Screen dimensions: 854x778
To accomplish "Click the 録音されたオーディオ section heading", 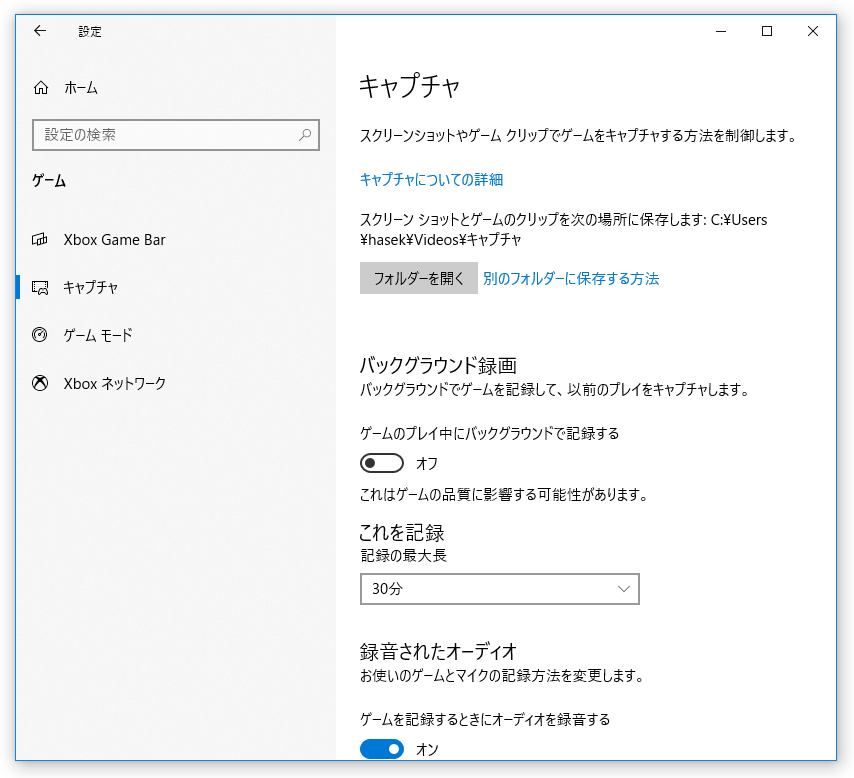I will (438, 651).
